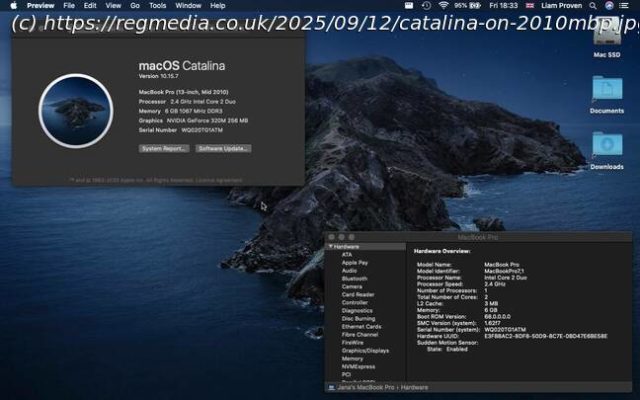Open the Wi-Fi status menu

tap(443, 6)
